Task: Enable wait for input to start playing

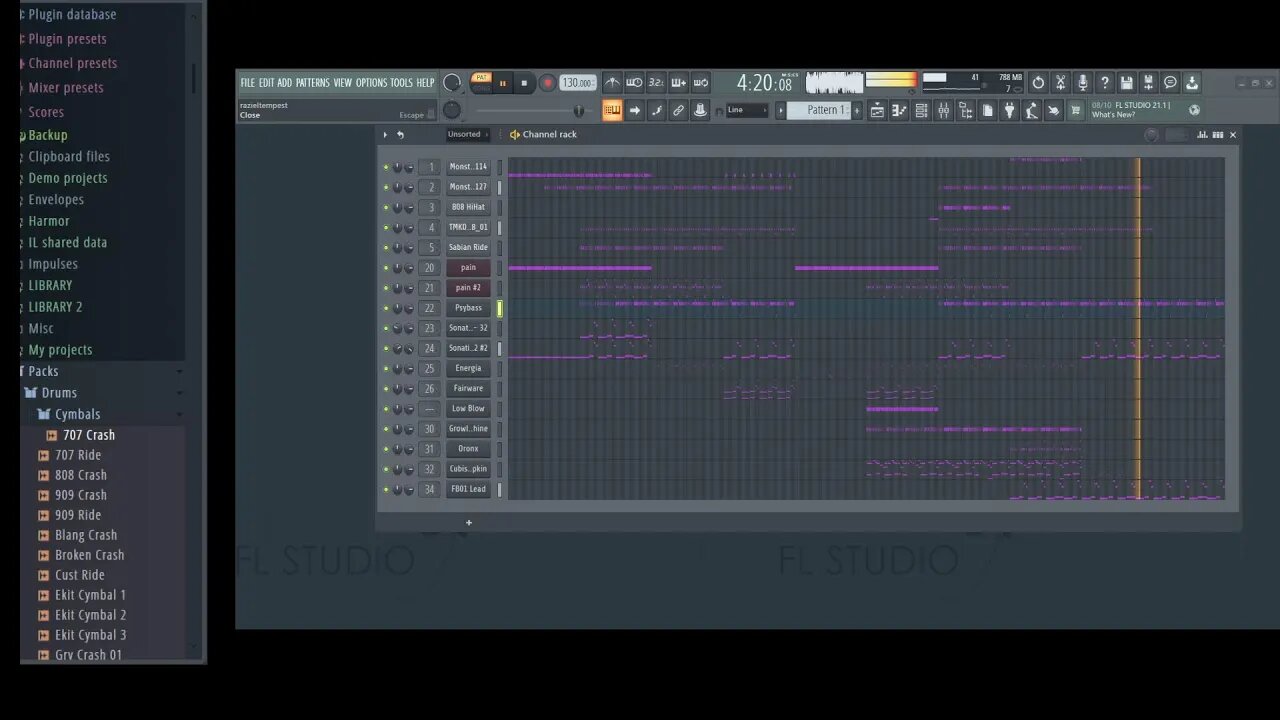Action: pos(634,83)
